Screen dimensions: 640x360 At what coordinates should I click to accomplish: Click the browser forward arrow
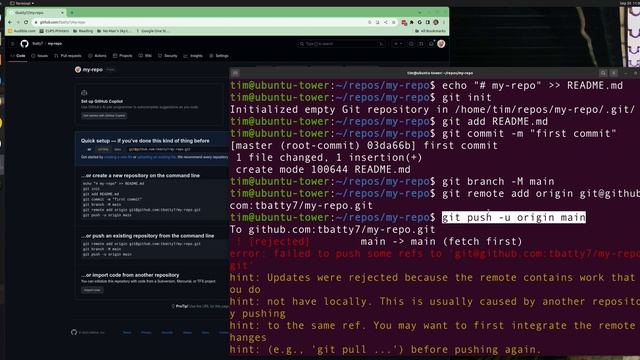[18, 22]
